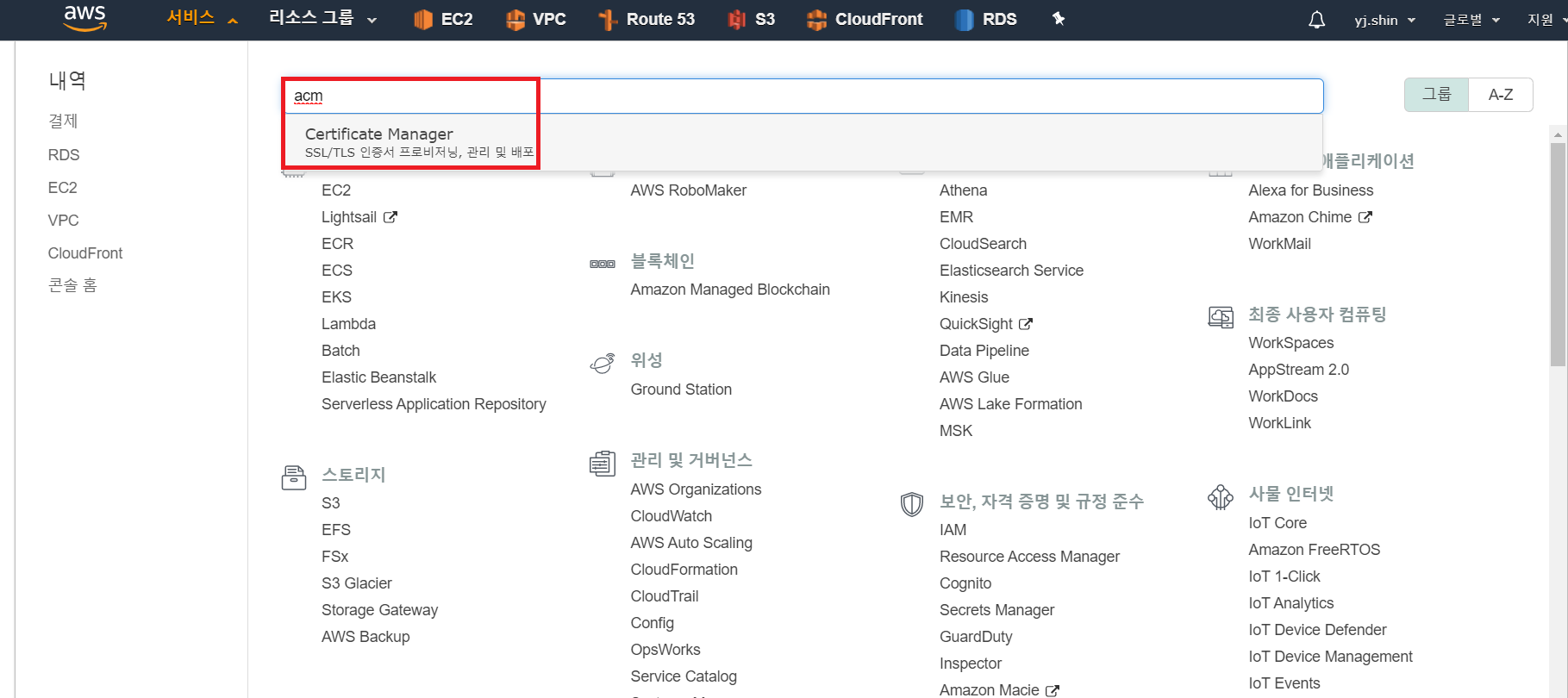Image resolution: width=1568 pixels, height=698 pixels.
Task: Open the Lambda service
Action: pyautogui.click(x=348, y=324)
